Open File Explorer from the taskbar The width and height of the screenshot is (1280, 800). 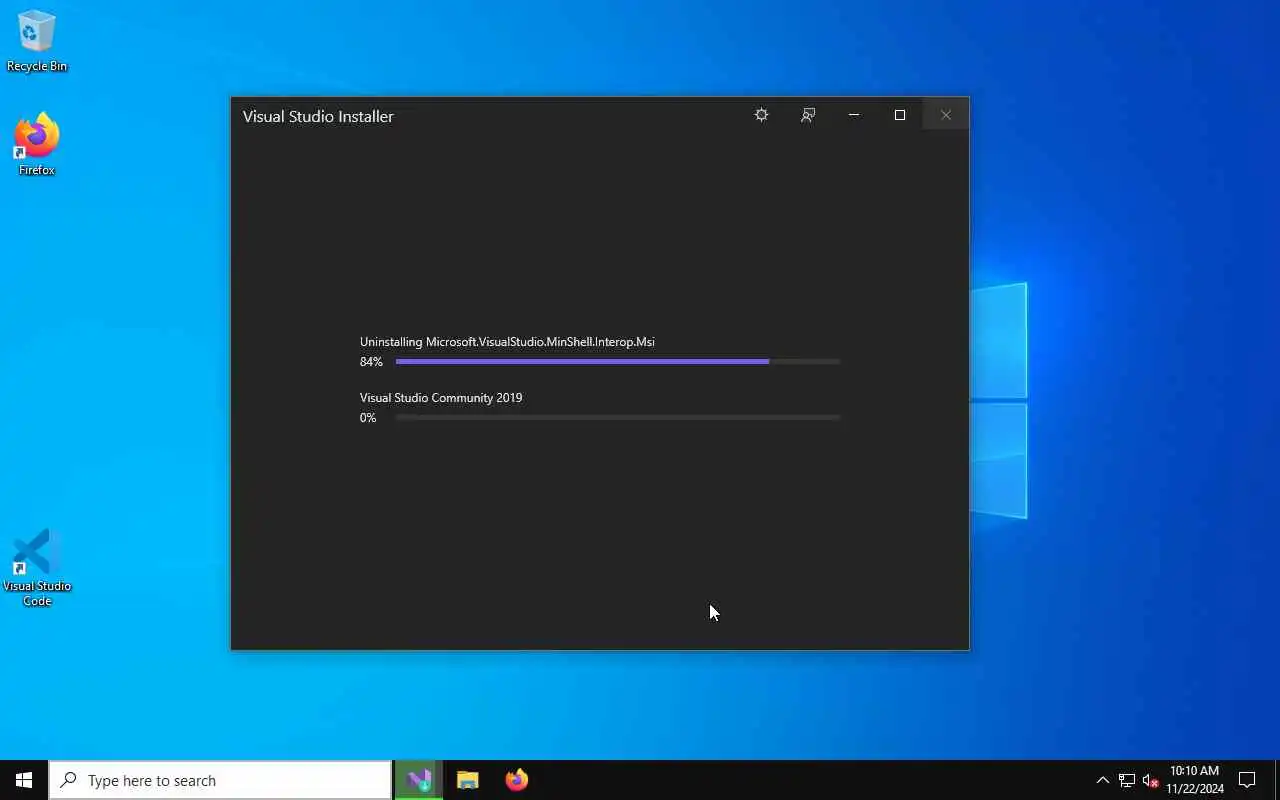467,780
